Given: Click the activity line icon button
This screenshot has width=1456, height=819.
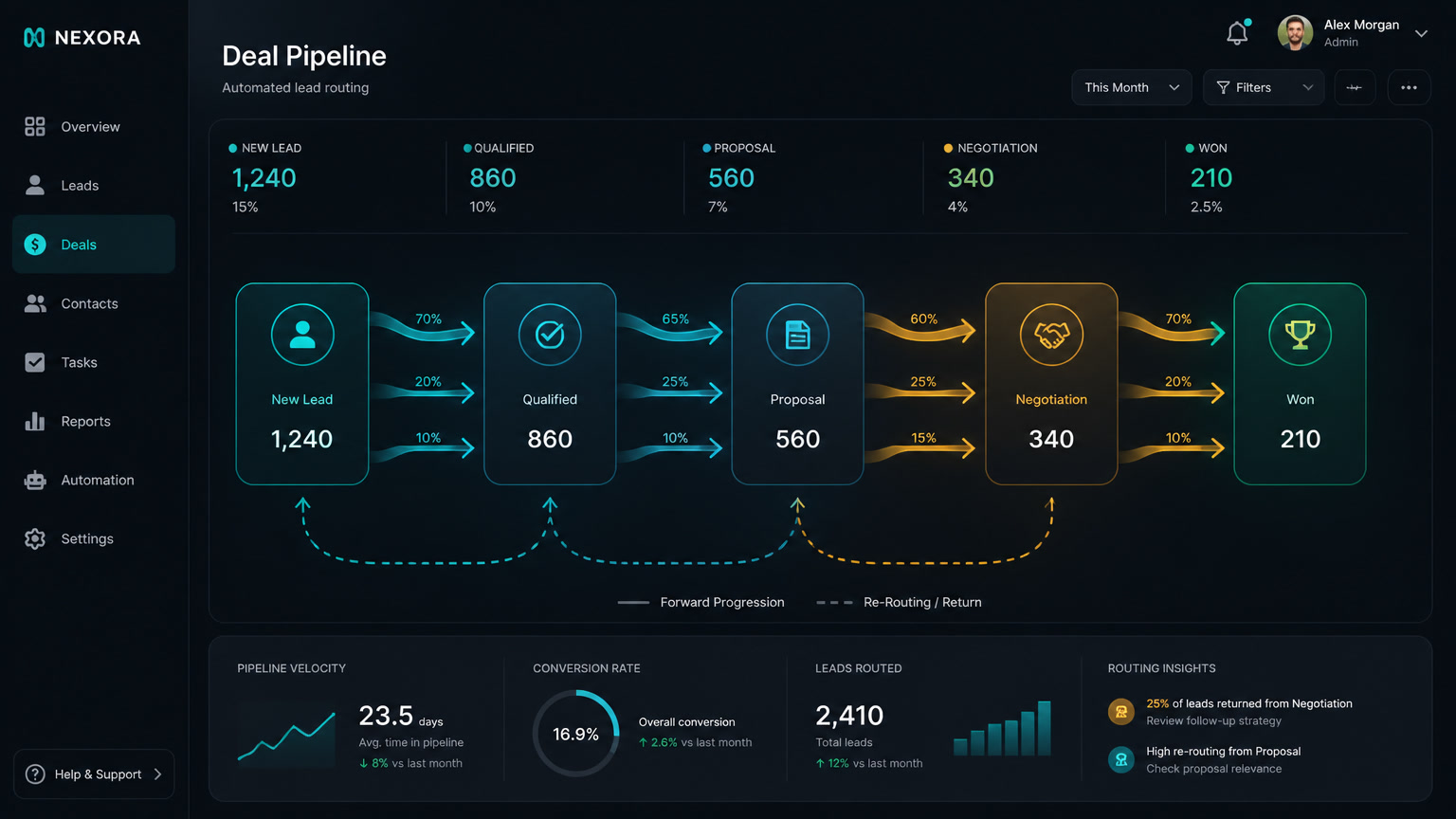Looking at the screenshot, I should 1355,87.
